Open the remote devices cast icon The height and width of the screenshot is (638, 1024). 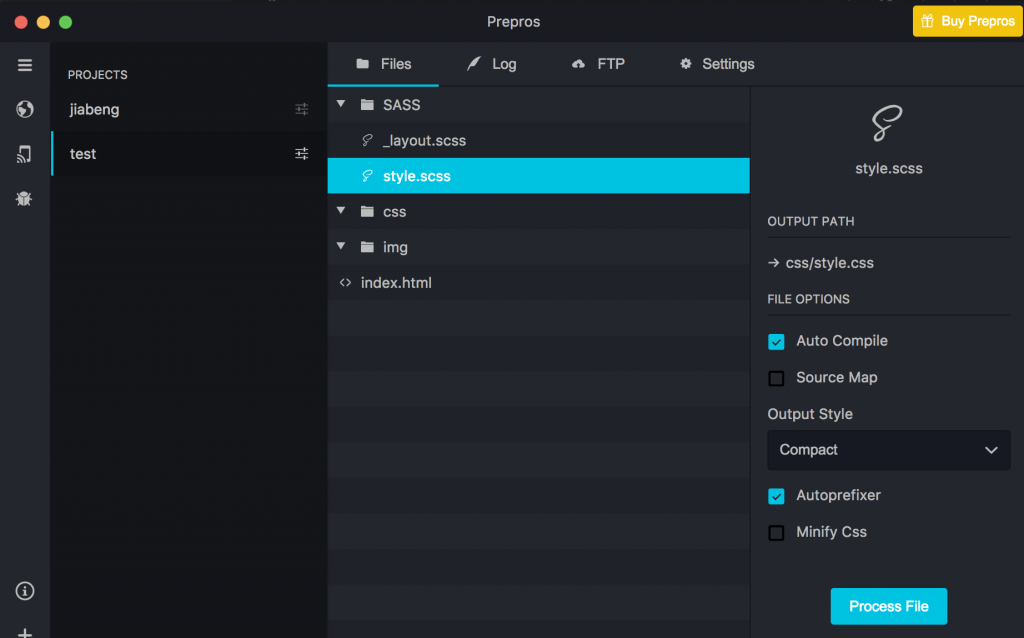[24, 154]
